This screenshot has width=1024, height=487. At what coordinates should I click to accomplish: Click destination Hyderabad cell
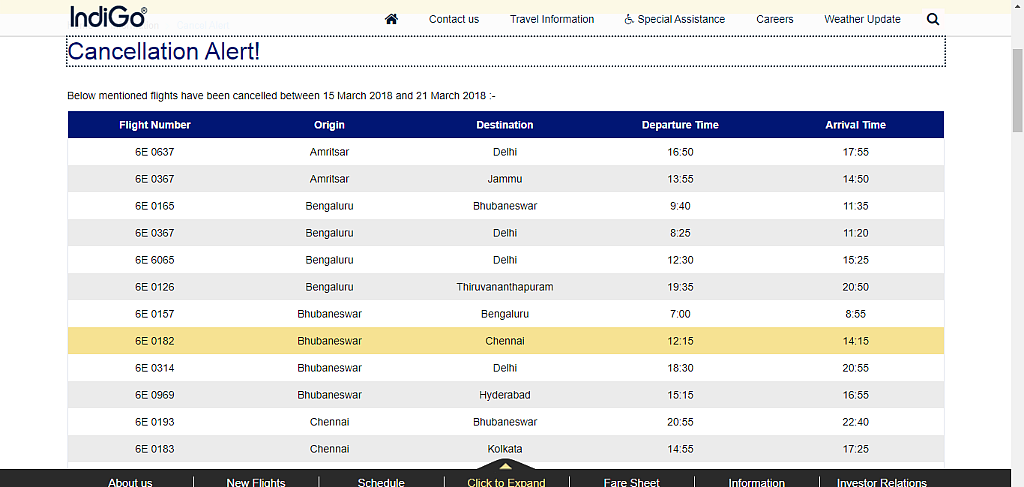point(505,395)
